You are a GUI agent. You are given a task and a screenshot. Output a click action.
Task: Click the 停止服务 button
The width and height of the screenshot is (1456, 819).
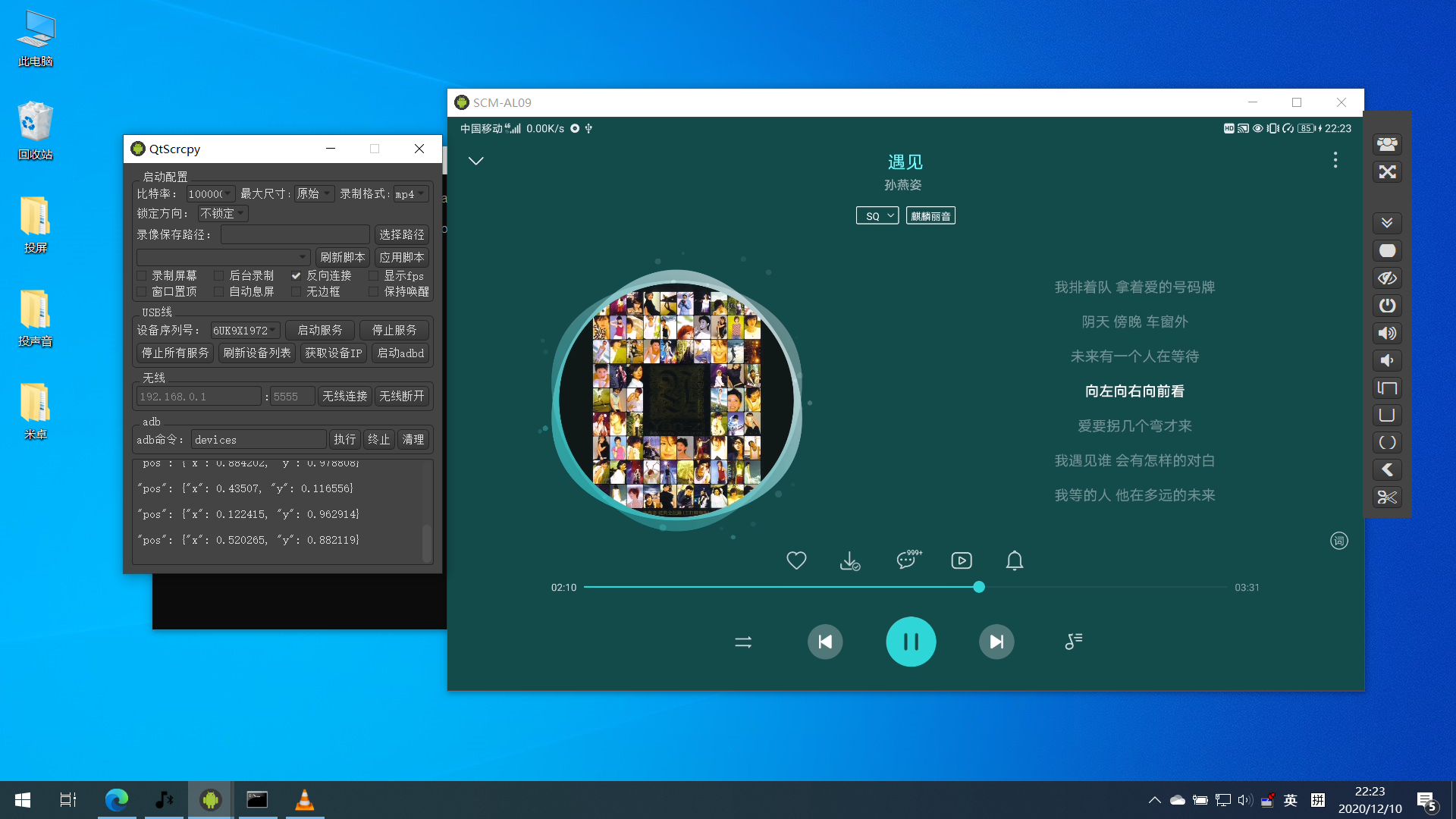[x=394, y=331]
